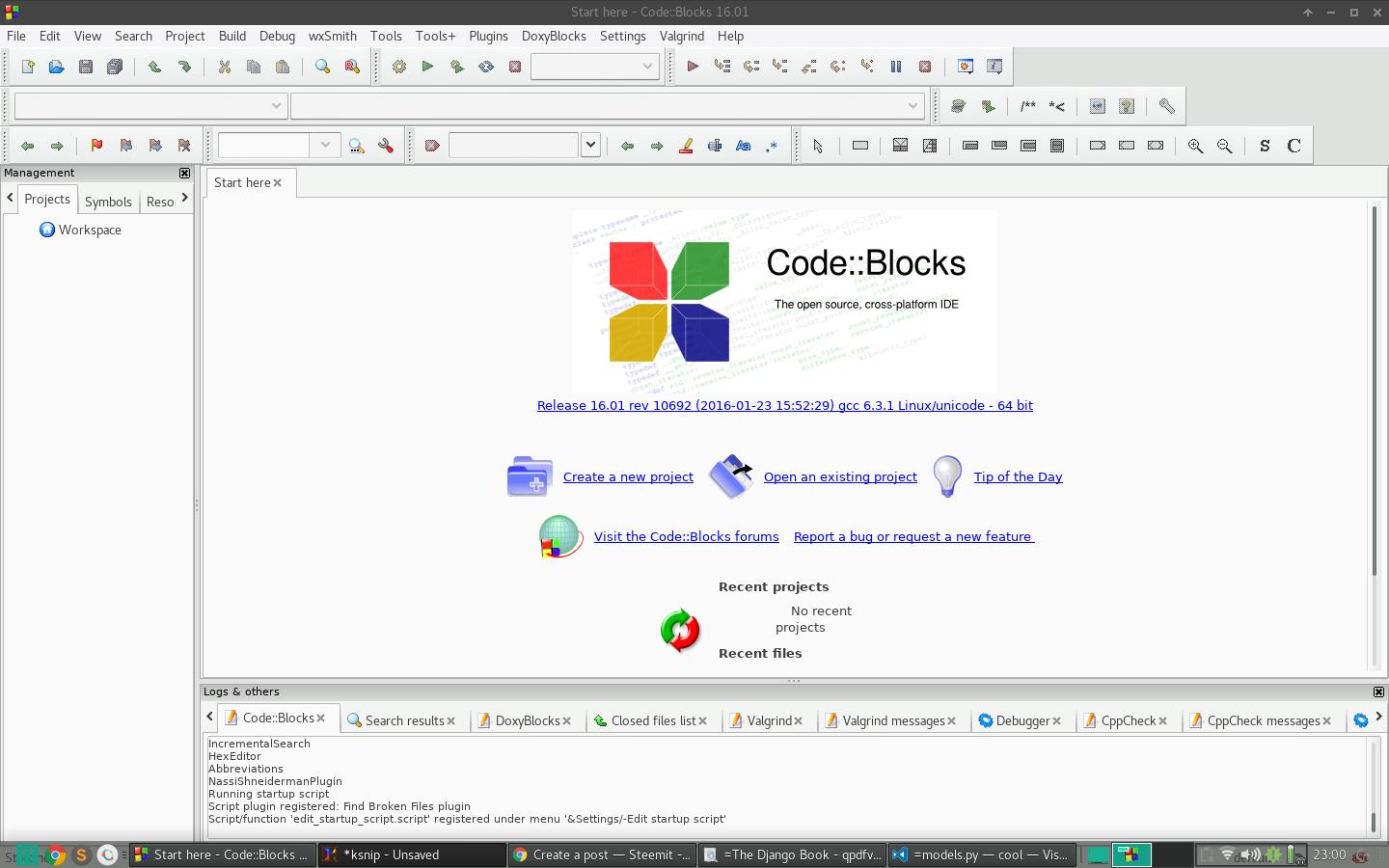
Task: Click the Undo arrow icon
Action: 154,67
